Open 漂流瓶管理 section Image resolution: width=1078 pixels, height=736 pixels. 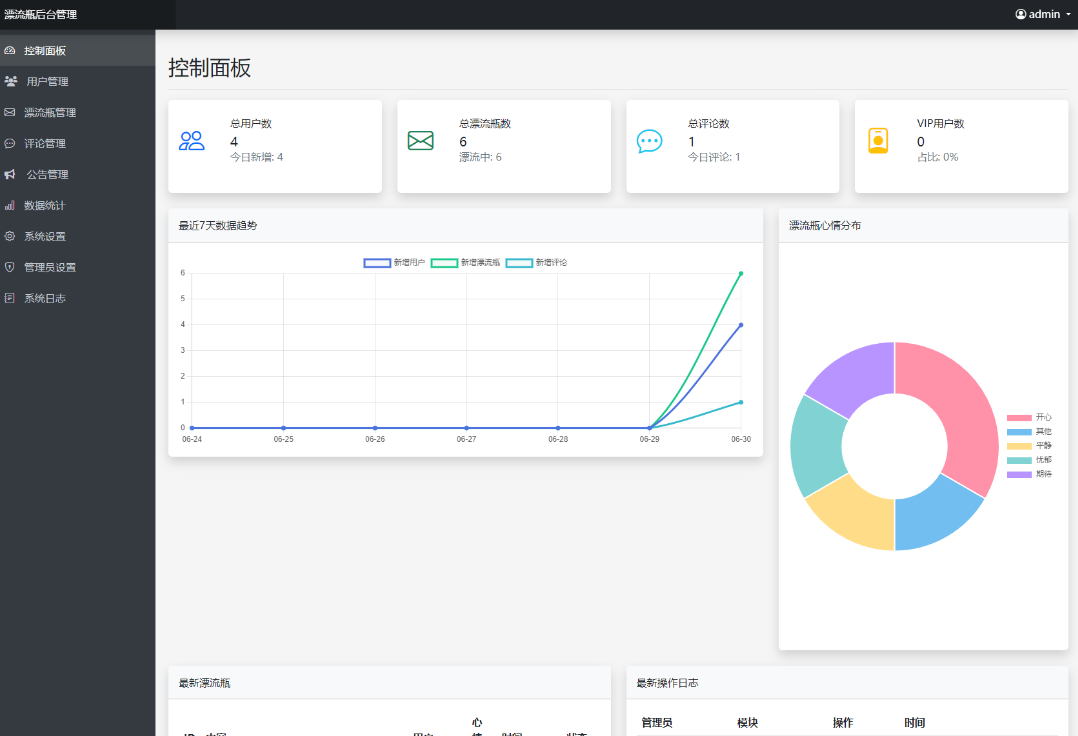coord(78,112)
